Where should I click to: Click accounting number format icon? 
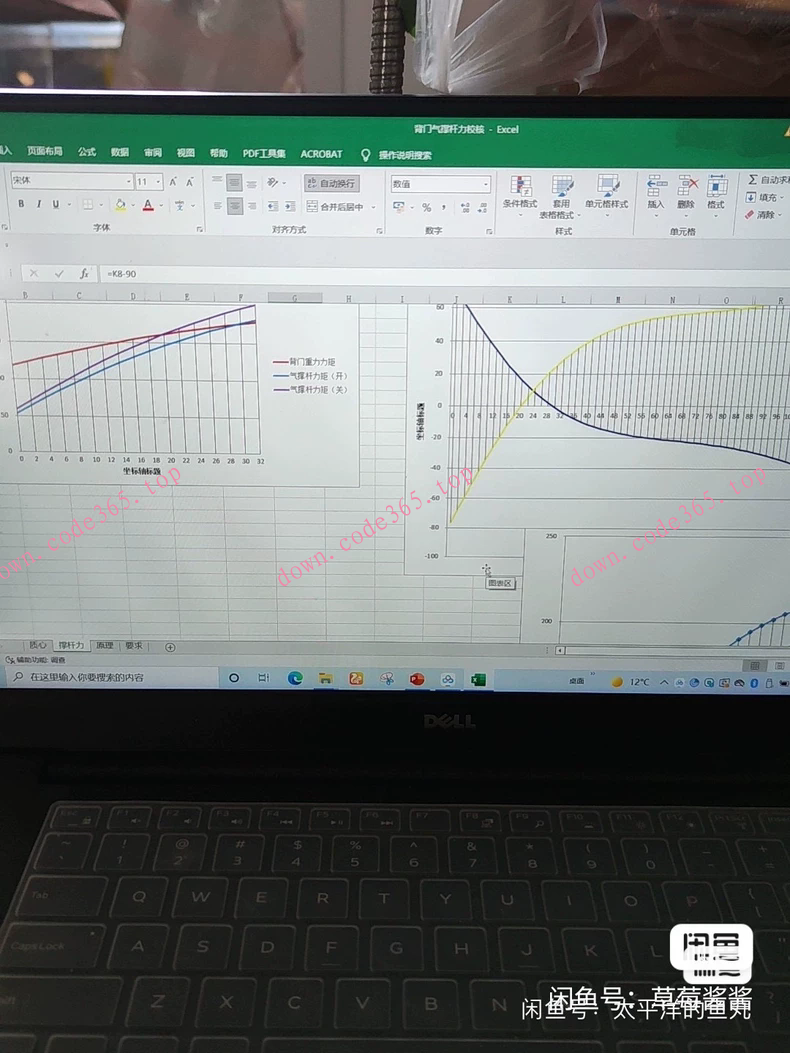coord(399,207)
